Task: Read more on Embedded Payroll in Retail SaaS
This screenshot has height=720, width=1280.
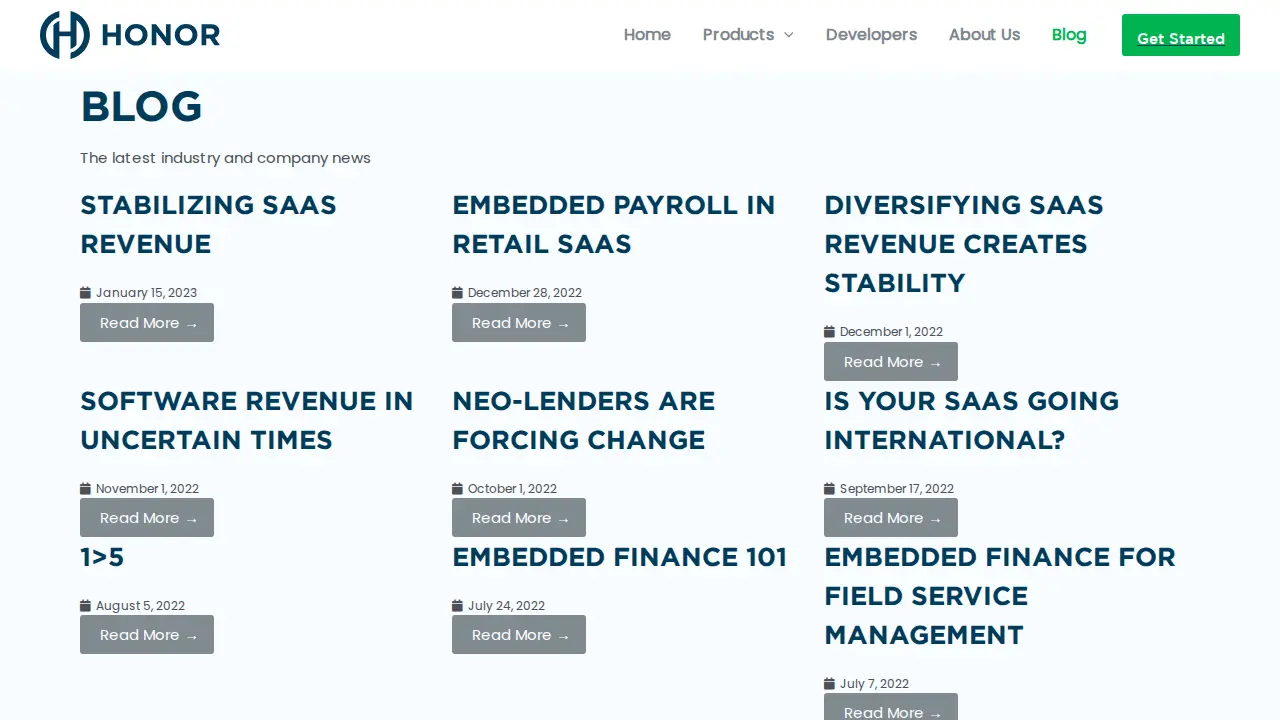Action: (x=519, y=323)
